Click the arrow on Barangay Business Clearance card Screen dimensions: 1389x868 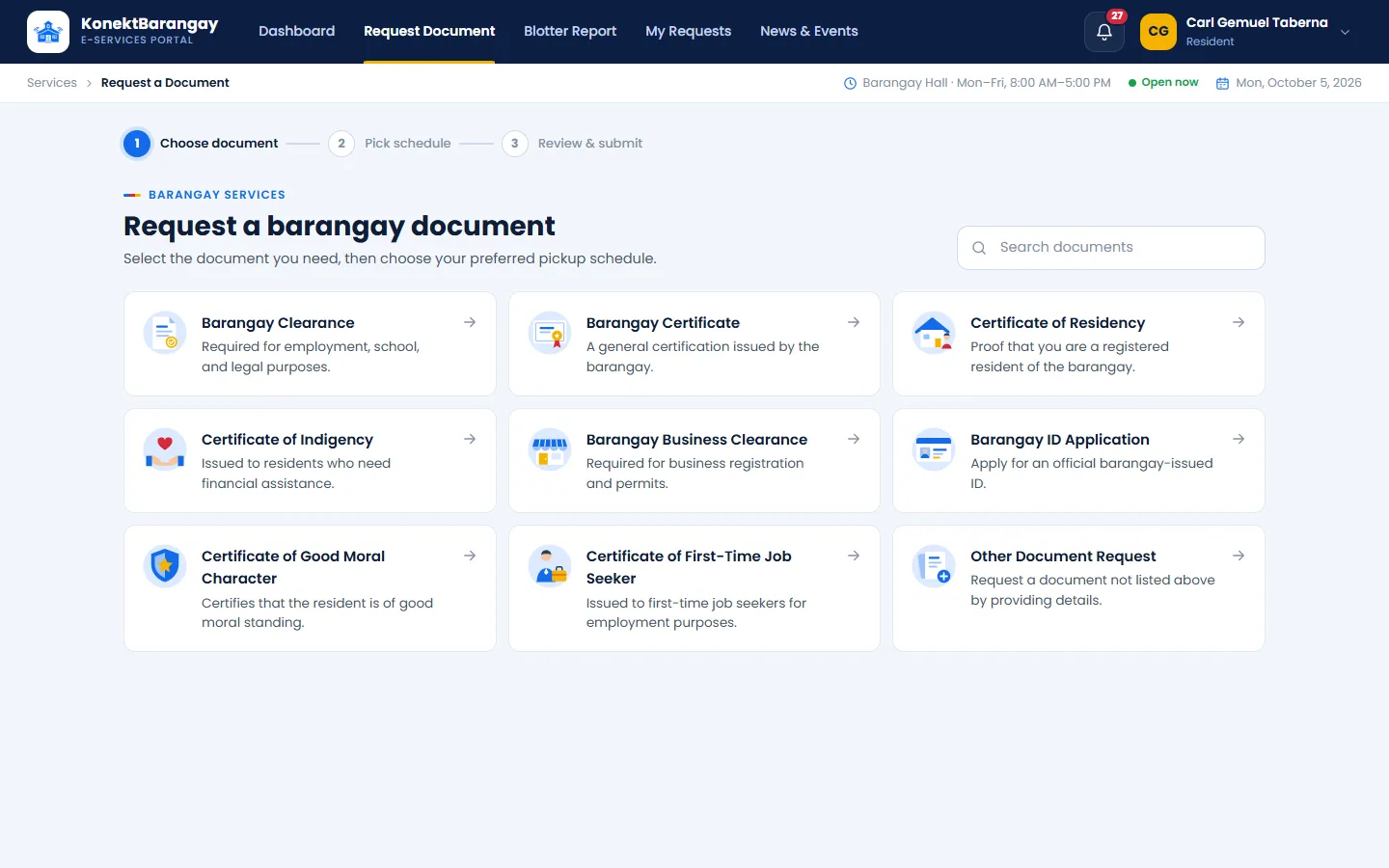(x=854, y=439)
